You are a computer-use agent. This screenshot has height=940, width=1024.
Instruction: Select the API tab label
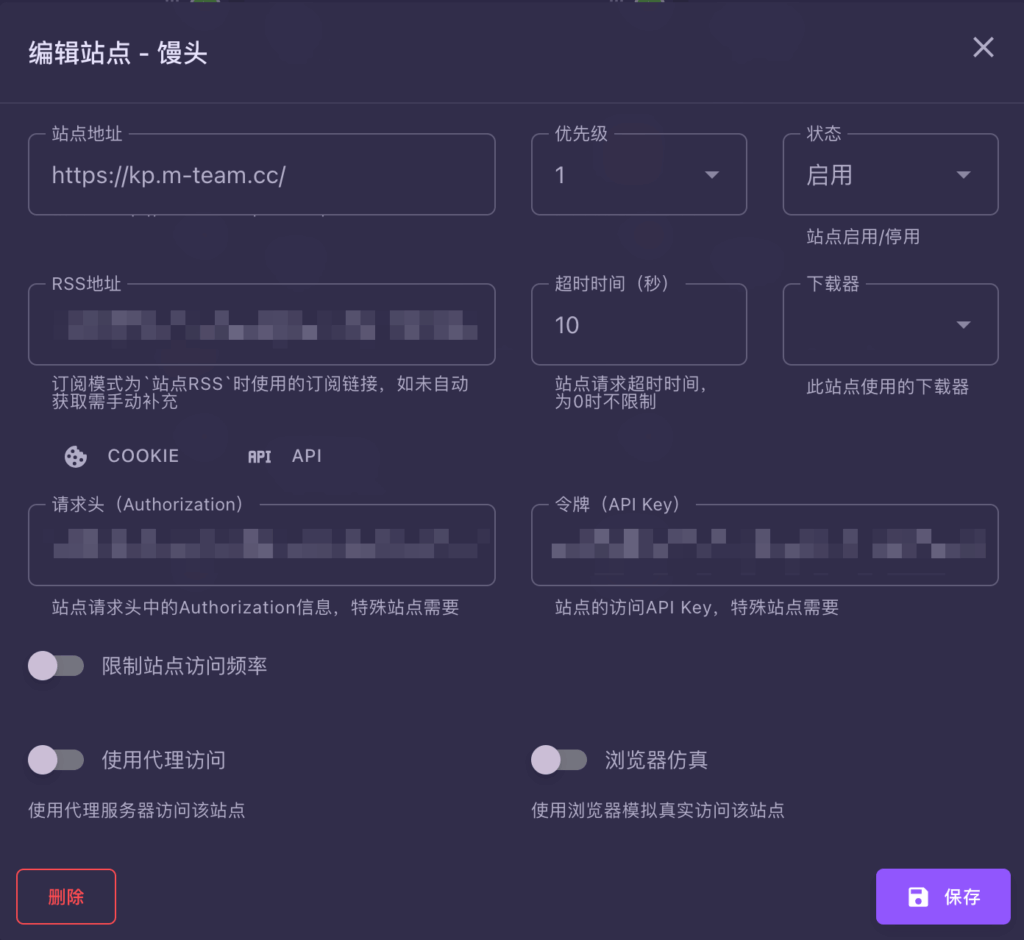coord(306,456)
